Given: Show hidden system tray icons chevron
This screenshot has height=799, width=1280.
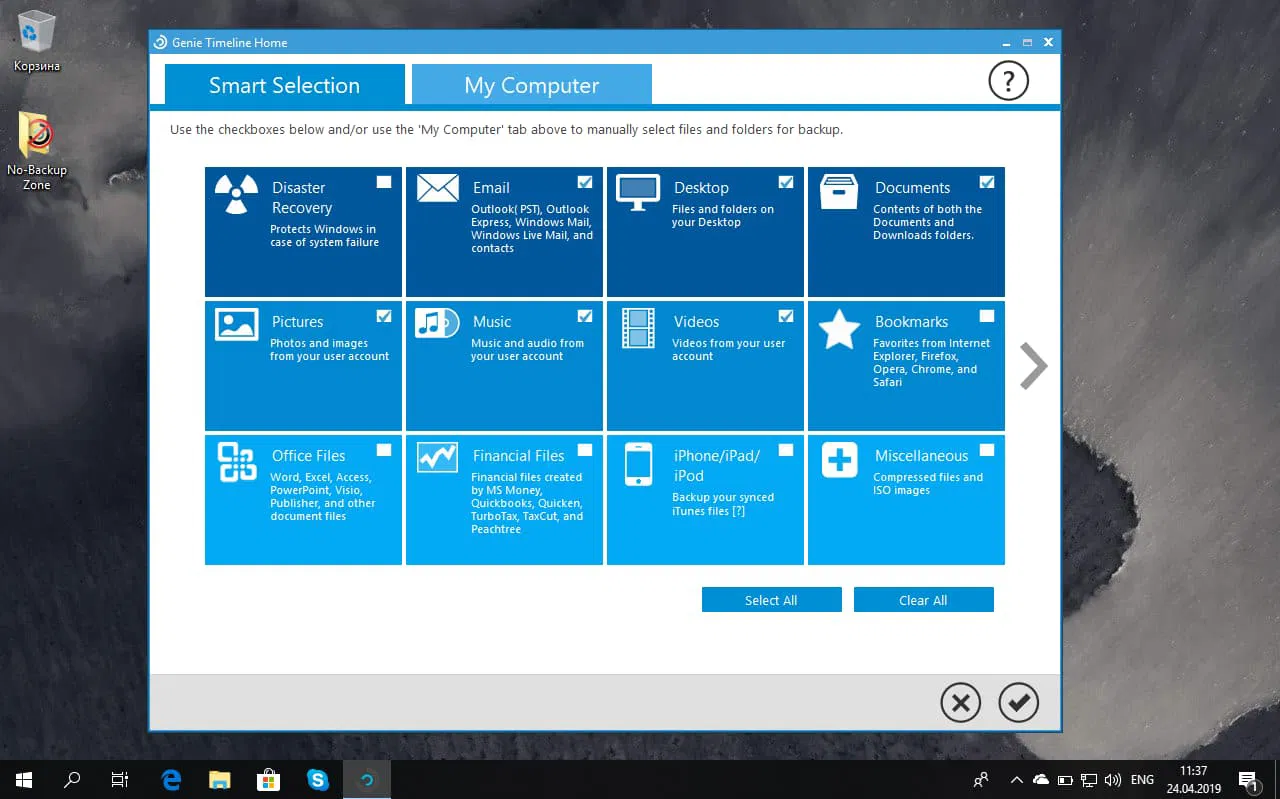Looking at the screenshot, I should click(x=1017, y=779).
